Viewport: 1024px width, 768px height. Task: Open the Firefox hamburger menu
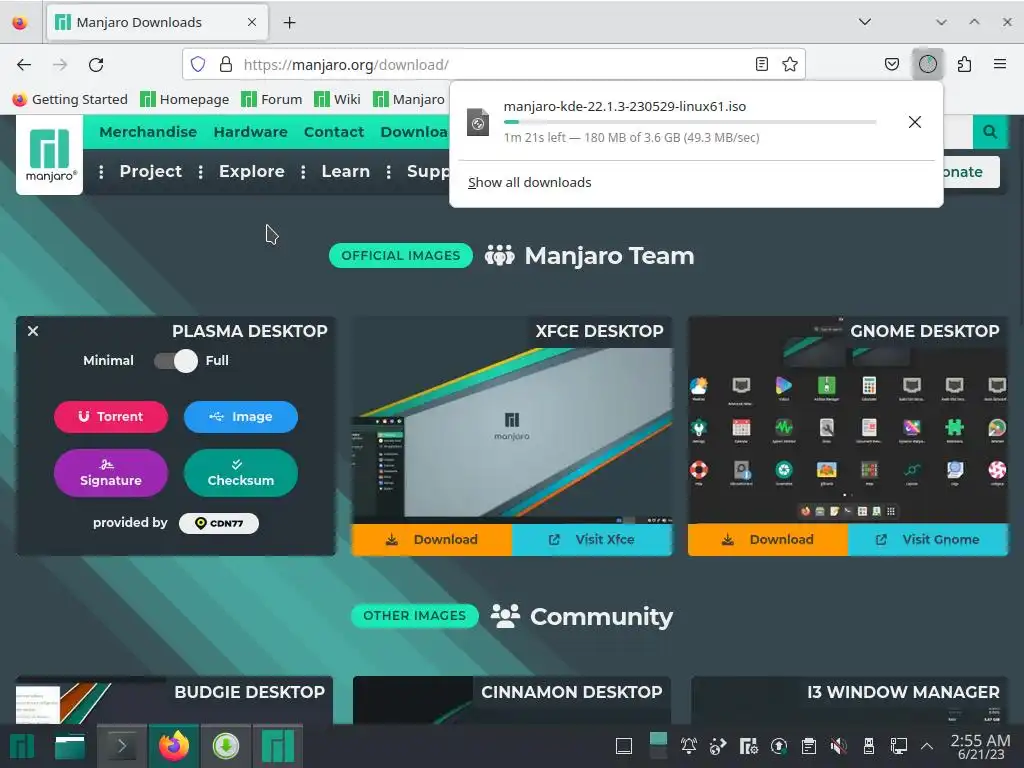tap(1000, 64)
